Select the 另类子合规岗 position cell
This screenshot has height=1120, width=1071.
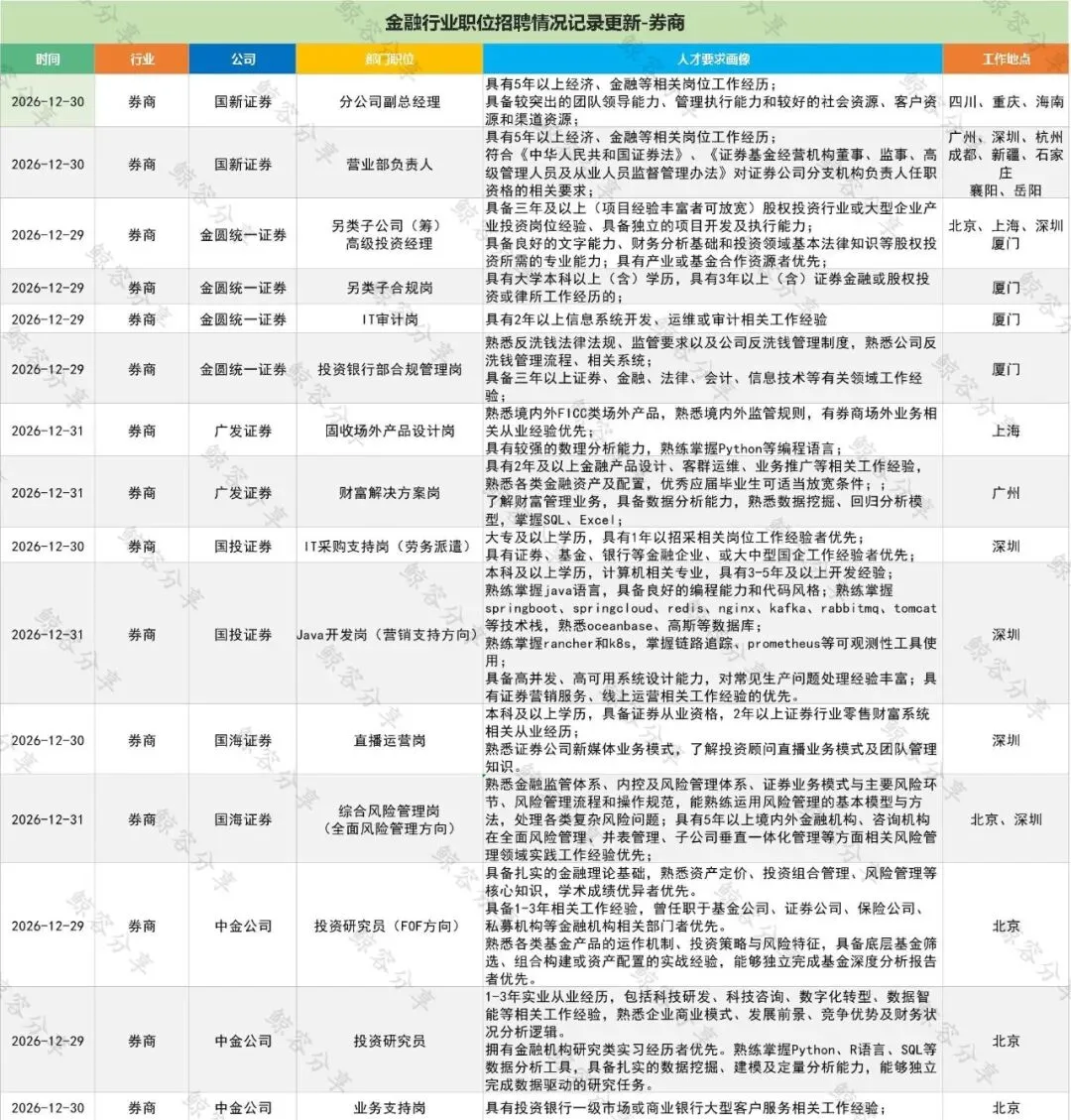pyautogui.click(x=390, y=287)
